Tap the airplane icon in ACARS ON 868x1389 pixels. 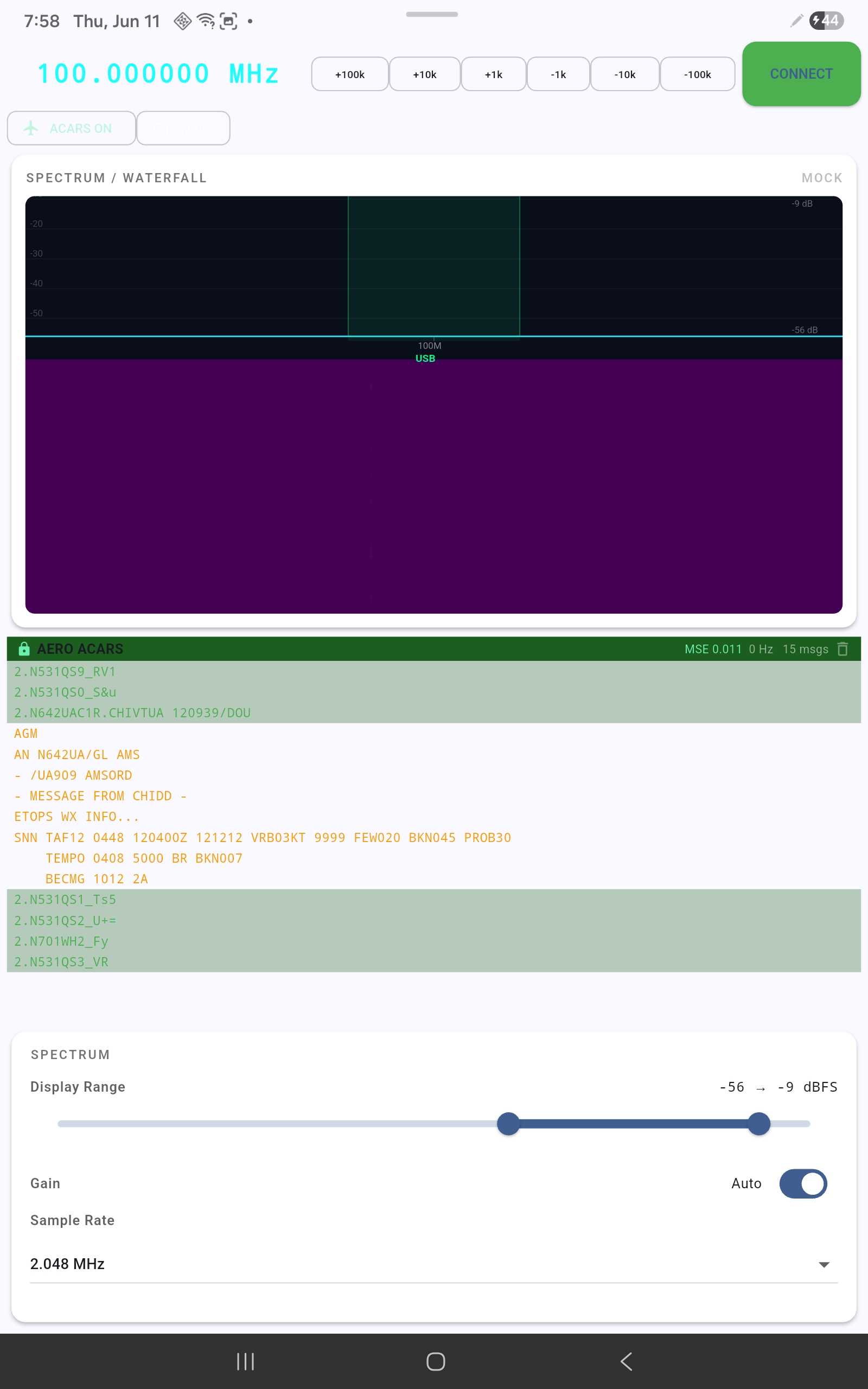coord(31,128)
